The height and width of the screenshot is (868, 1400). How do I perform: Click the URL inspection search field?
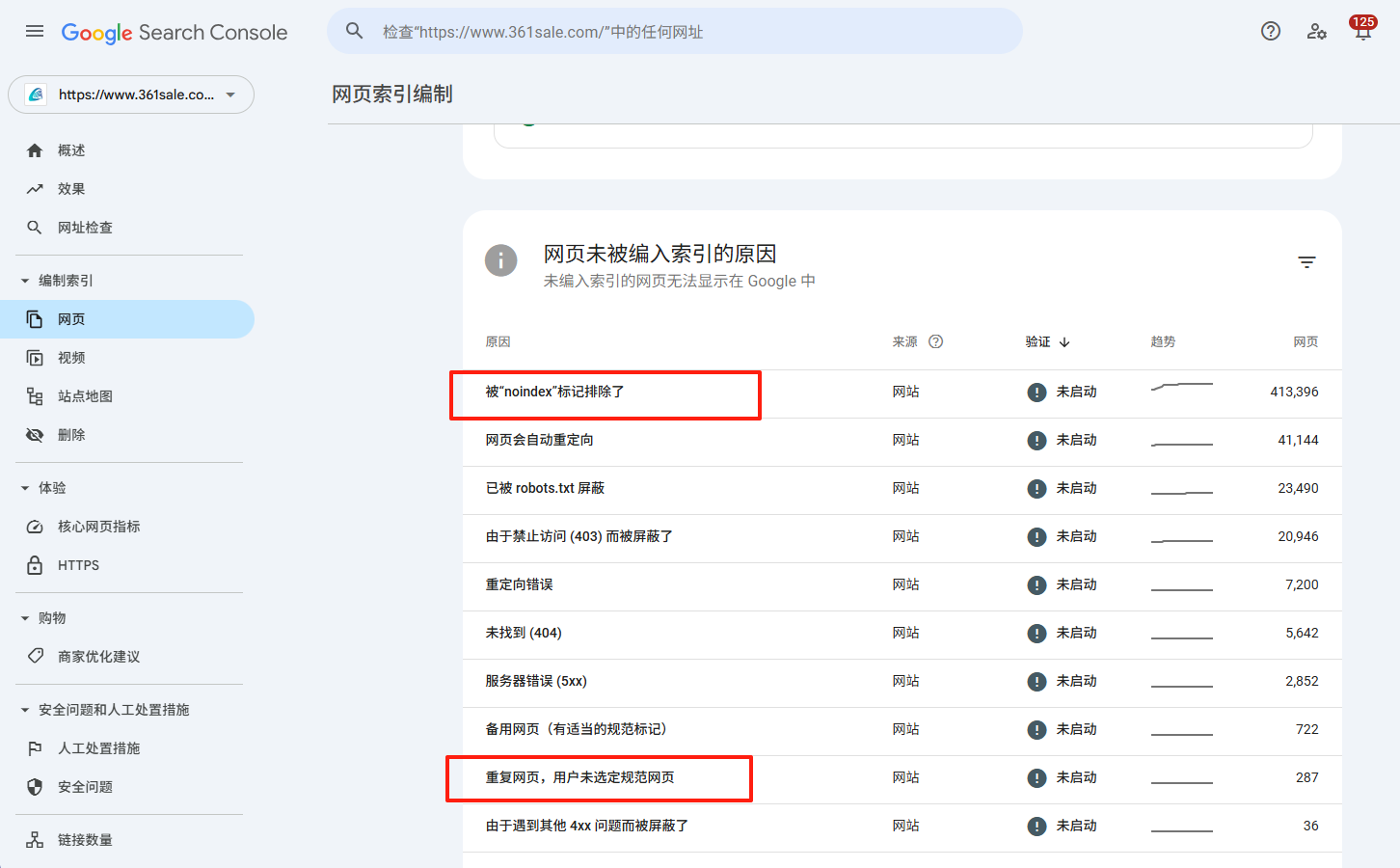click(675, 31)
